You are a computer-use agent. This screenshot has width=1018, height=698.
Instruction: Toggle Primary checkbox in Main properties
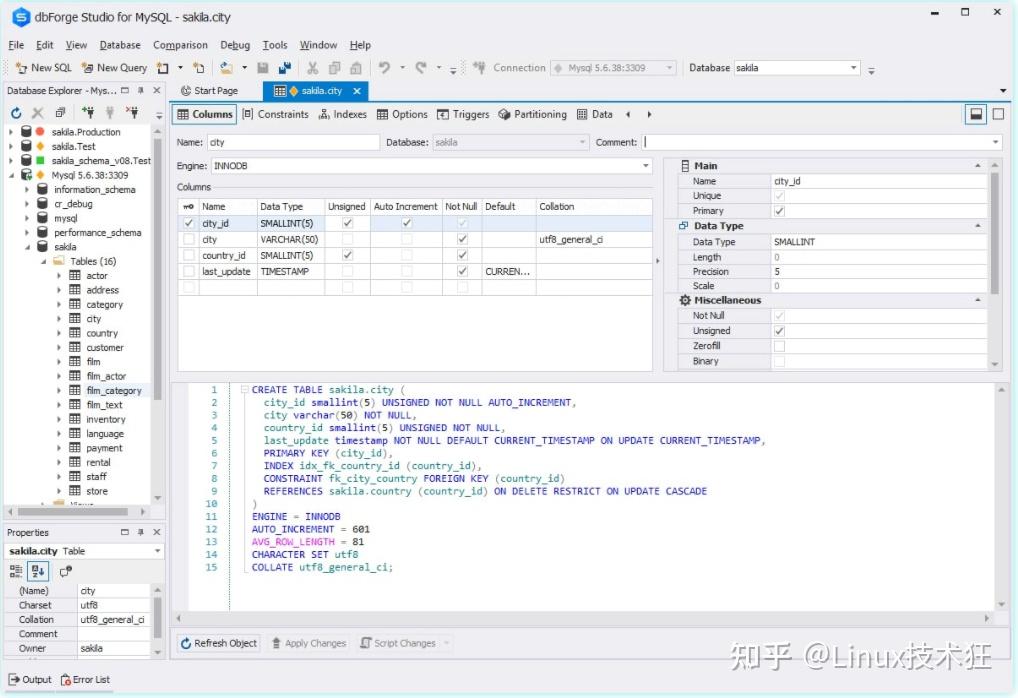[779, 211]
